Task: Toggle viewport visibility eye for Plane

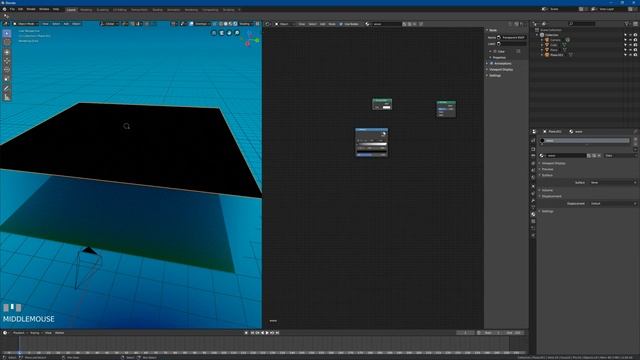Action: tap(630, 50)
